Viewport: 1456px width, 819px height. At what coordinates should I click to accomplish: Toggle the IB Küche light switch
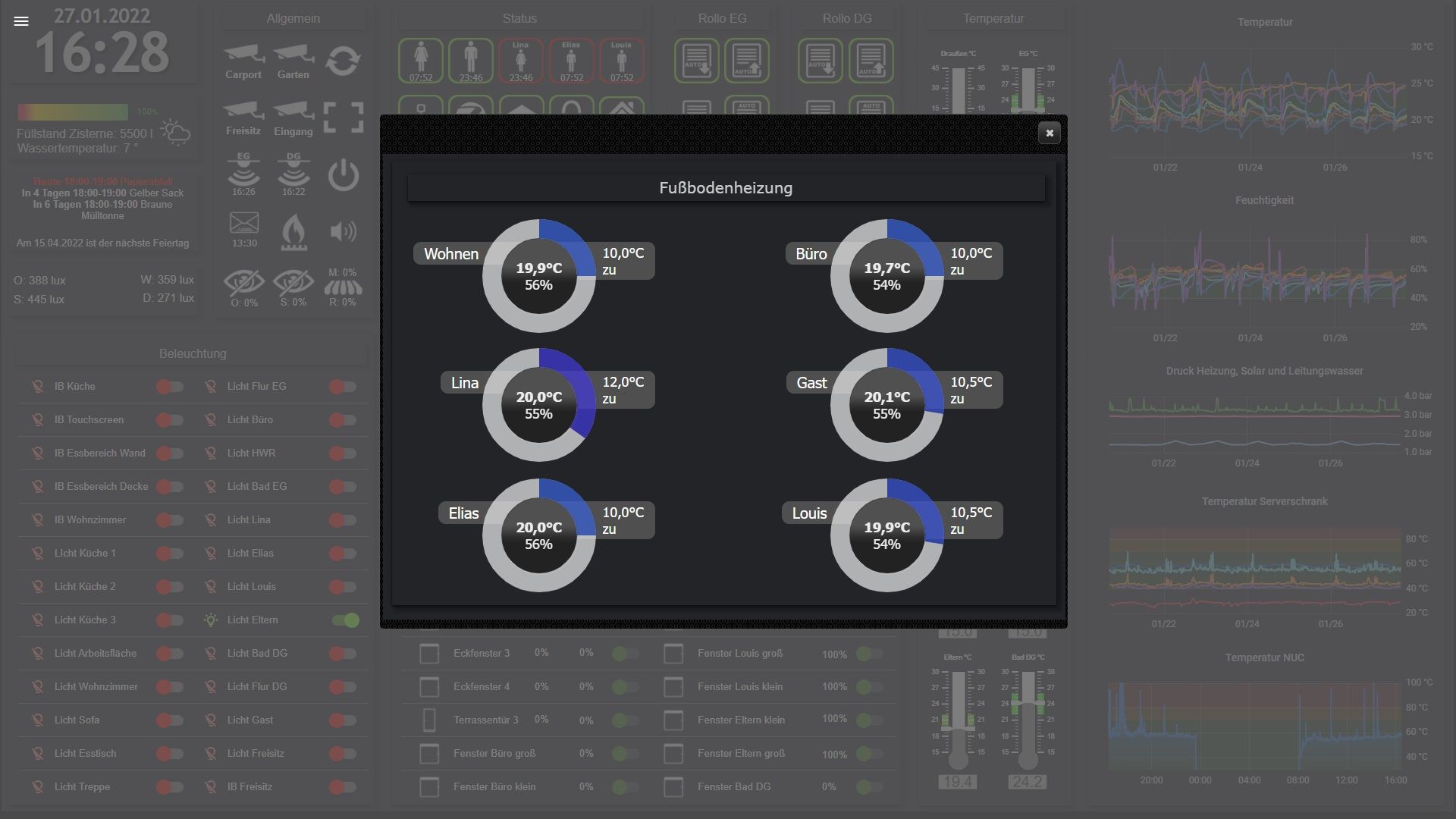click(170, 387)
